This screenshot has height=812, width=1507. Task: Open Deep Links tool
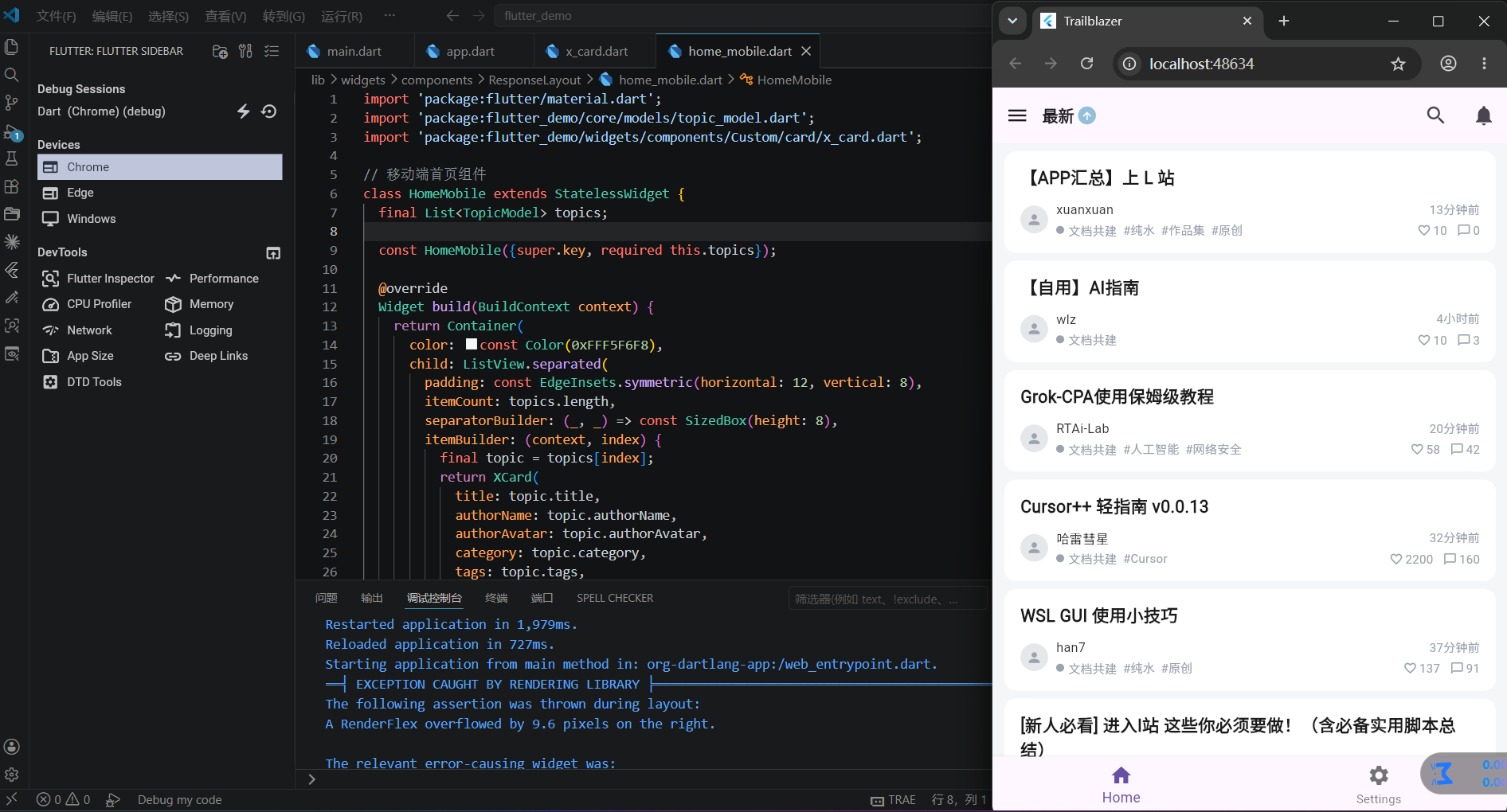point(206,356)
